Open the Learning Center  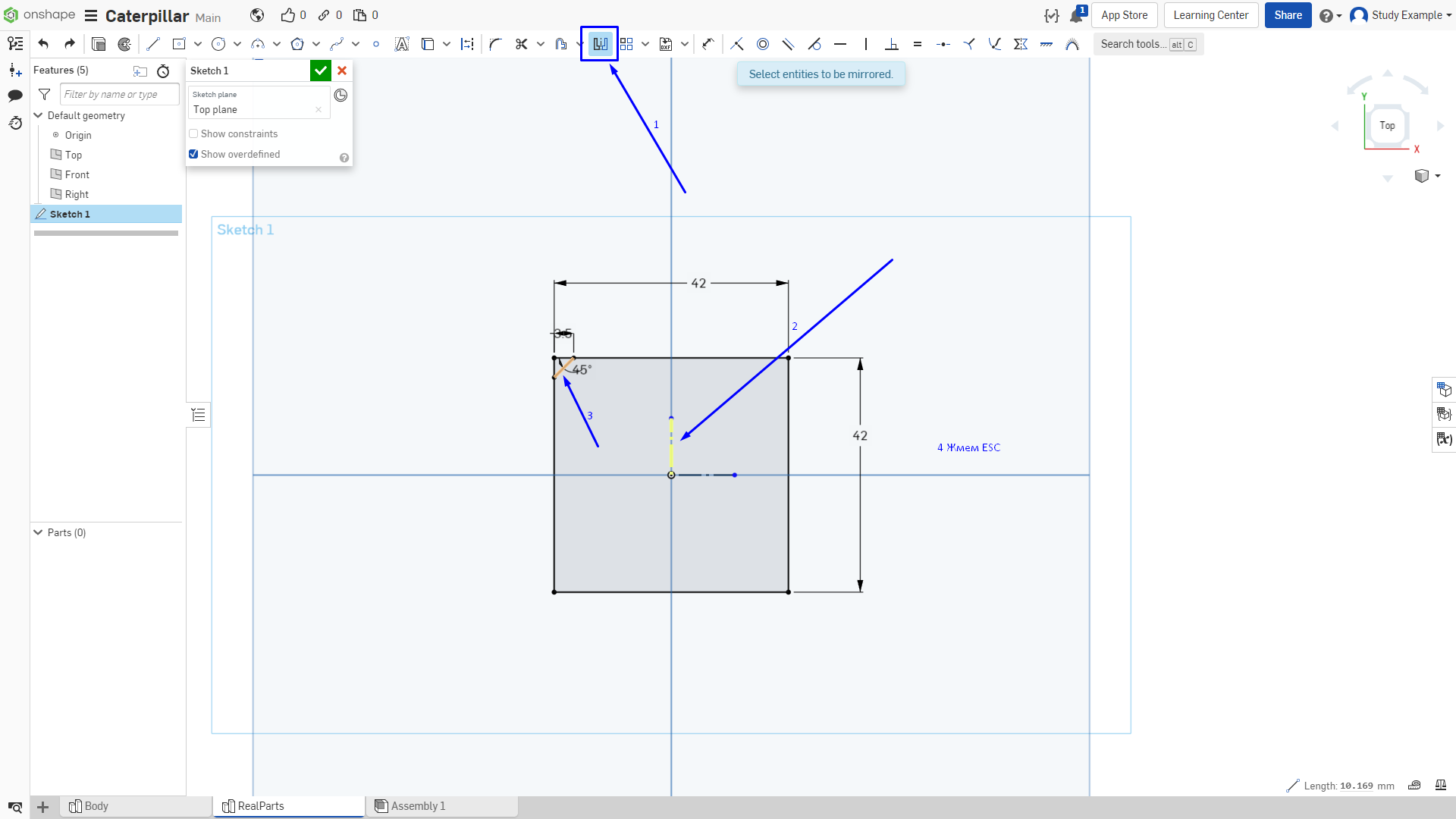point(1211,15)
